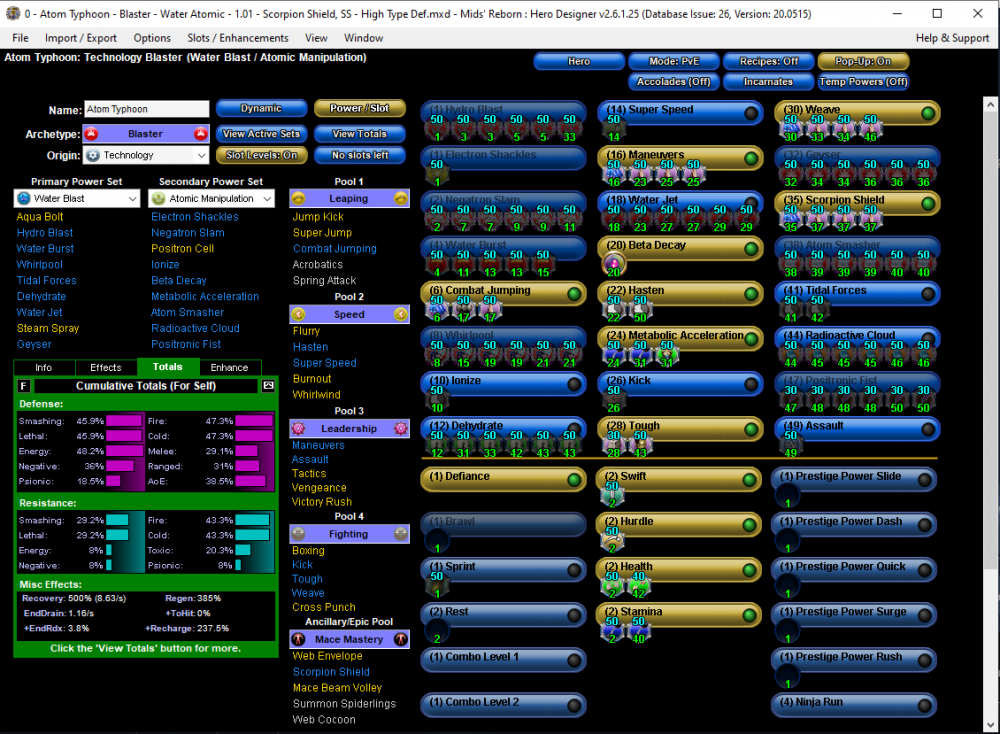Open the Import / Export menu
Screen dimensions: 1000x734
point(81,38)
